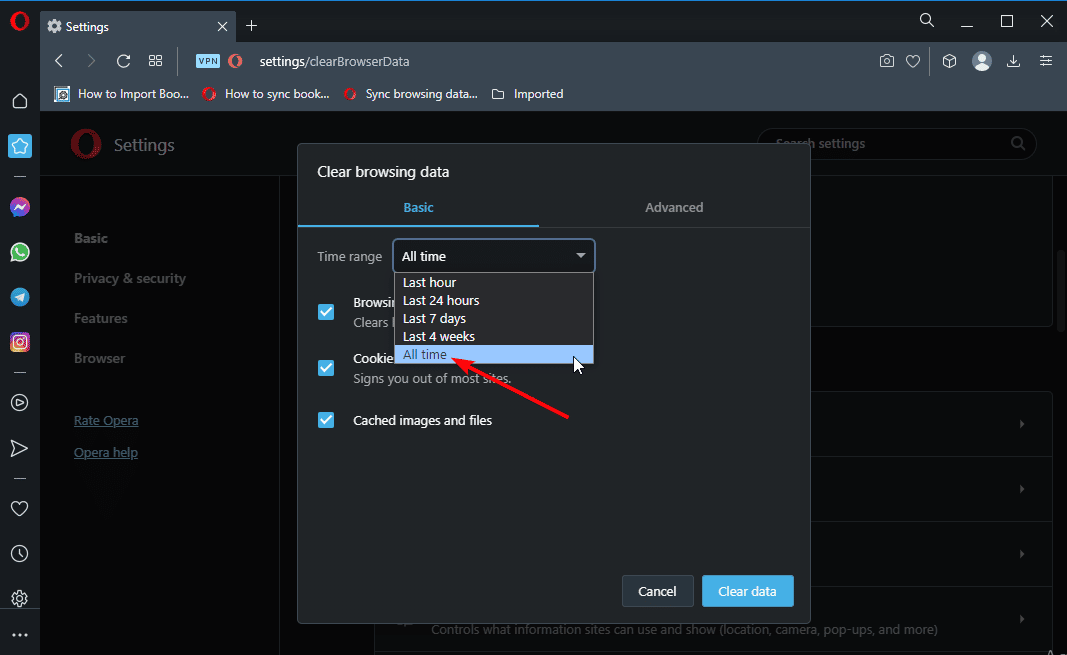This screenshot has width=1067, height=655.
Task: Open the How to Import Boo... bookmark
Action: tap(122, 94)
